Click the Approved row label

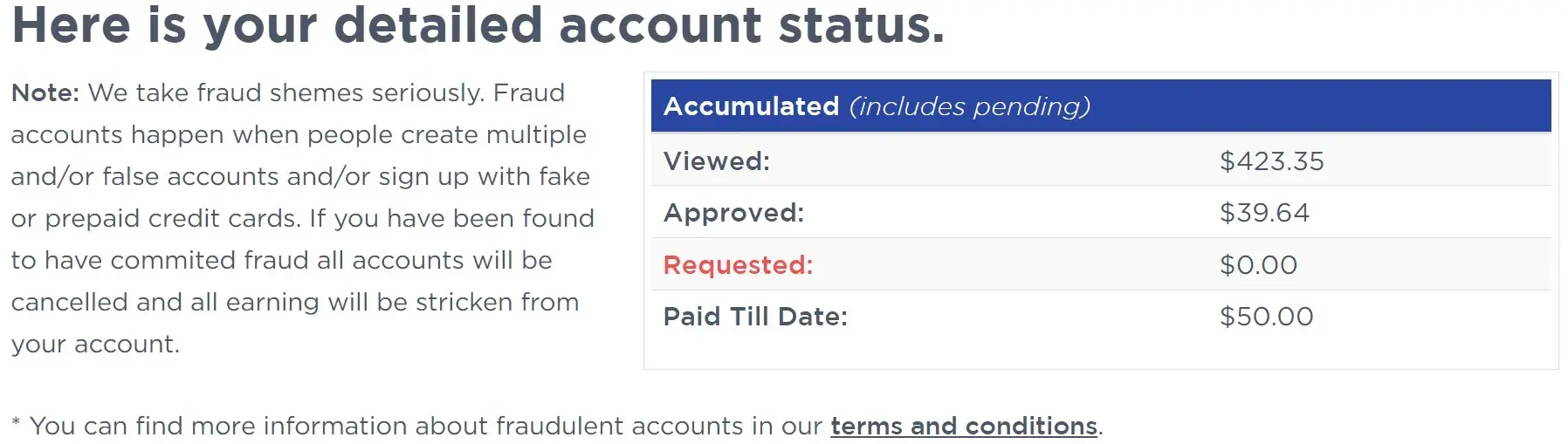[733, 213]
